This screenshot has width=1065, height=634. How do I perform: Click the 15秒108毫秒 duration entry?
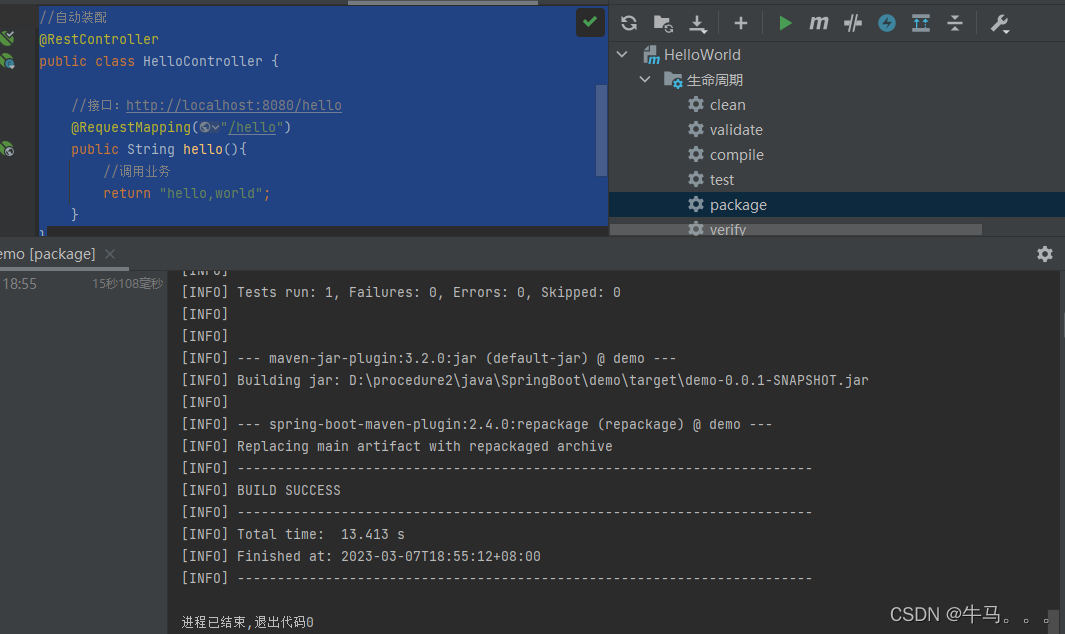pyautogui.click(x=128, y=284)
